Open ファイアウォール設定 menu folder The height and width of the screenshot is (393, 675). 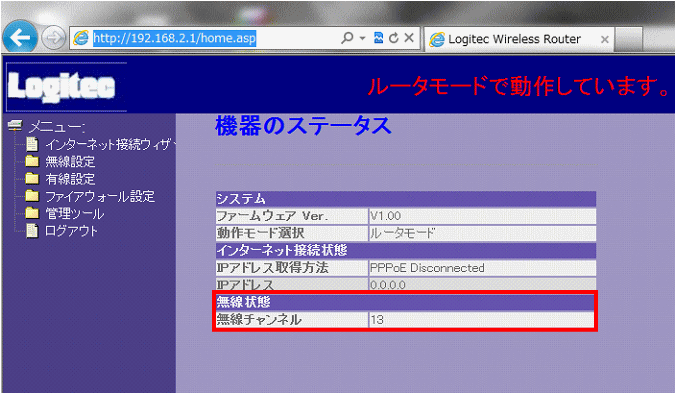click(x=100, y=196)
